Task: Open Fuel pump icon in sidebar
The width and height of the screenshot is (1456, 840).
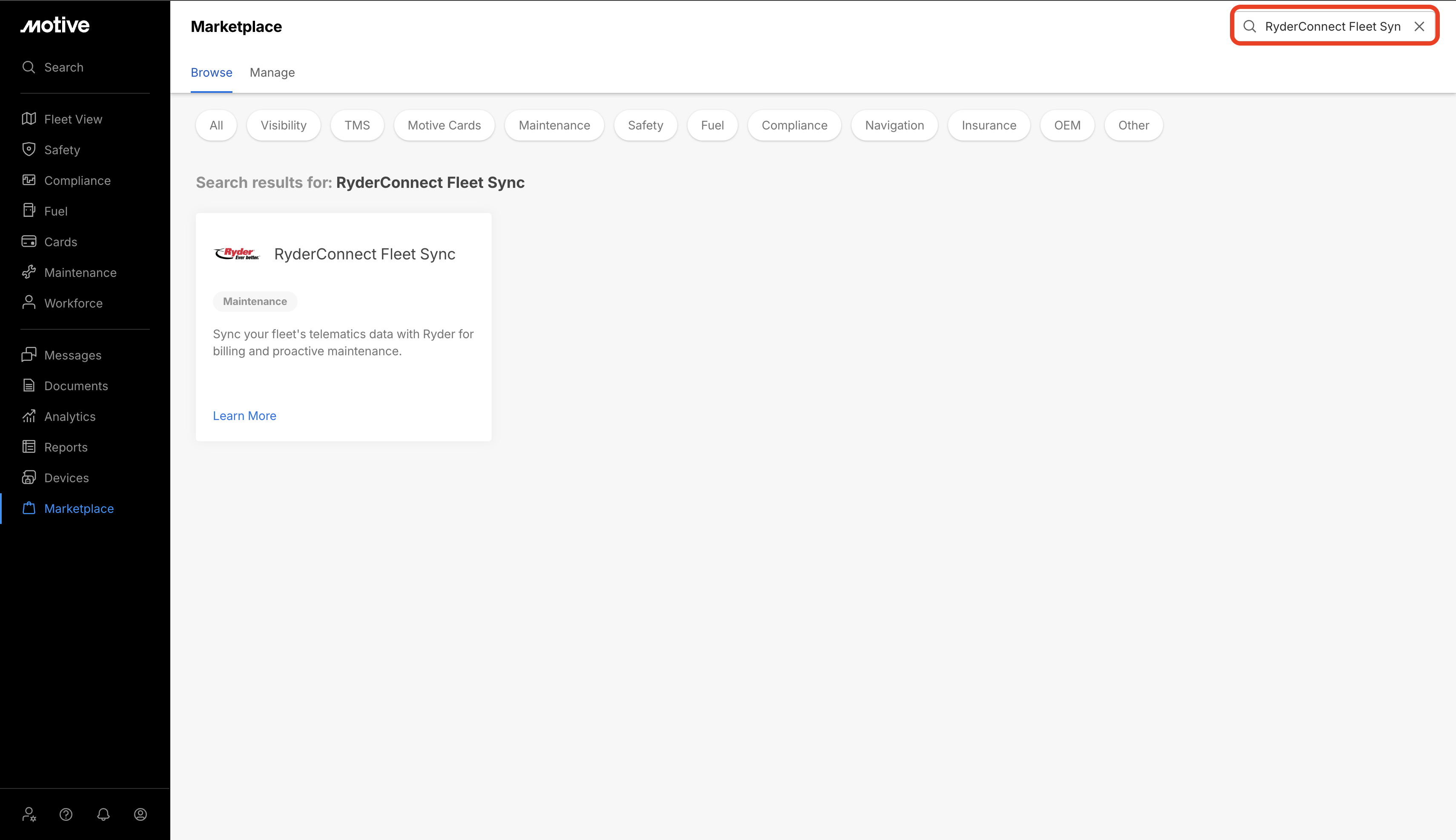Action: point(29,210)
